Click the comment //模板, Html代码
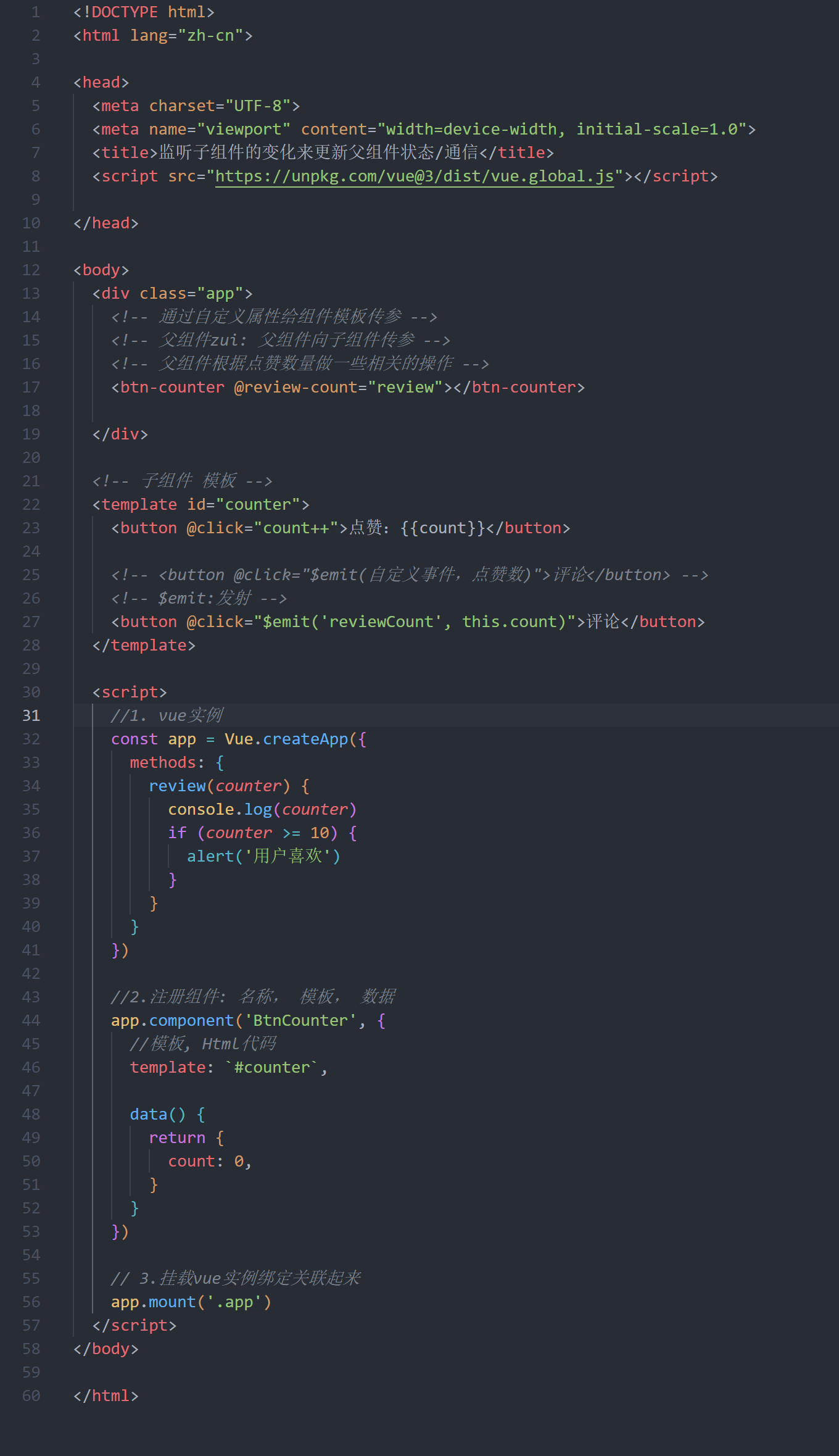Viewport: 839px width, 1456px height. 203,1044
